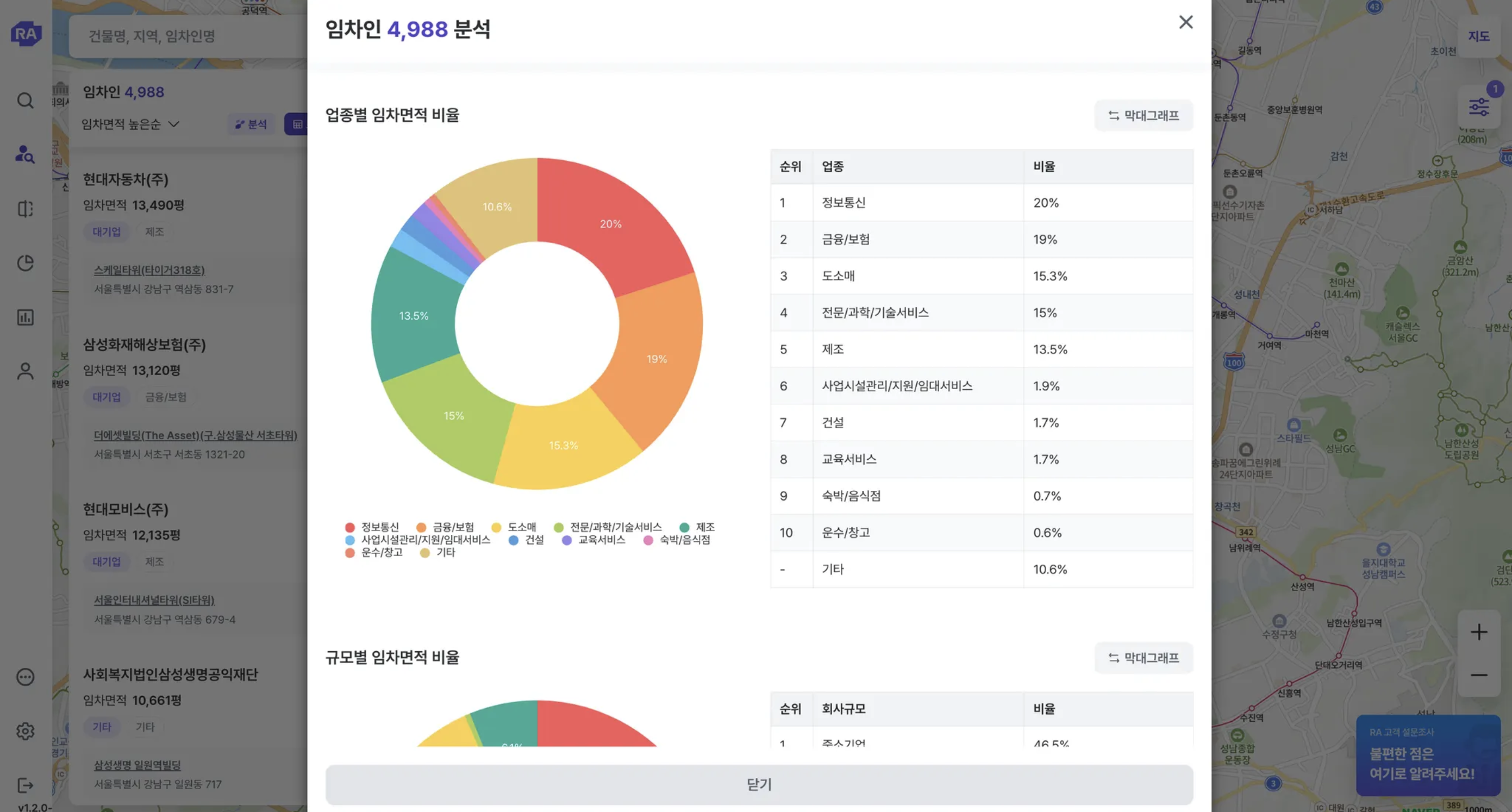Click the 분석 button in tenant list
This screenshot has height=812, width=1512.
point(251,124)
